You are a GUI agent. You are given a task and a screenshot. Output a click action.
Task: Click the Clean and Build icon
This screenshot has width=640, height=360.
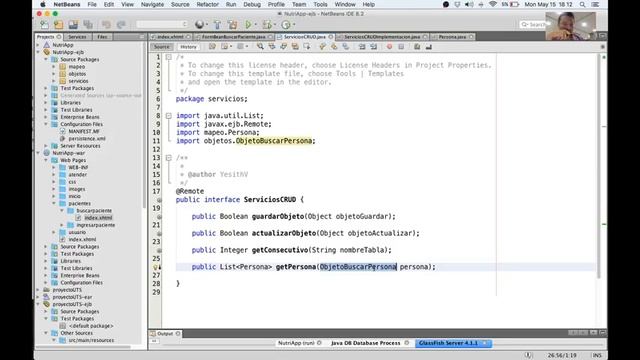pos(233,25)
